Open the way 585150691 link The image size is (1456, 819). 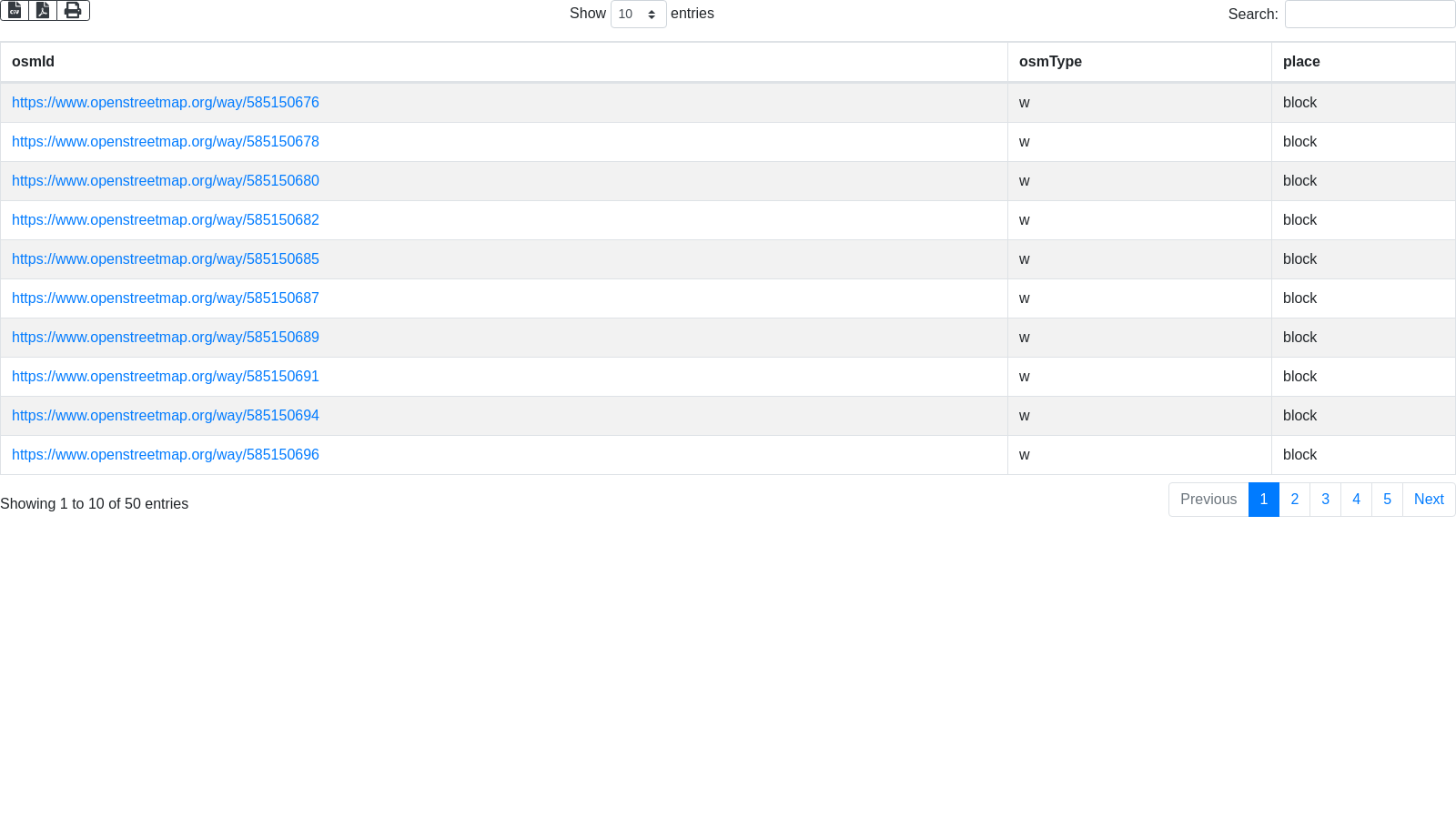tap(166, 377)
